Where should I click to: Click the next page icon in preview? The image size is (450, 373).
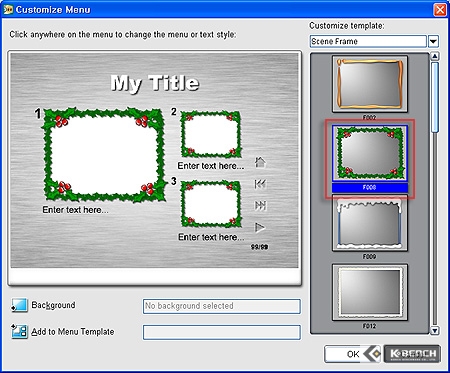click(260, 205)
